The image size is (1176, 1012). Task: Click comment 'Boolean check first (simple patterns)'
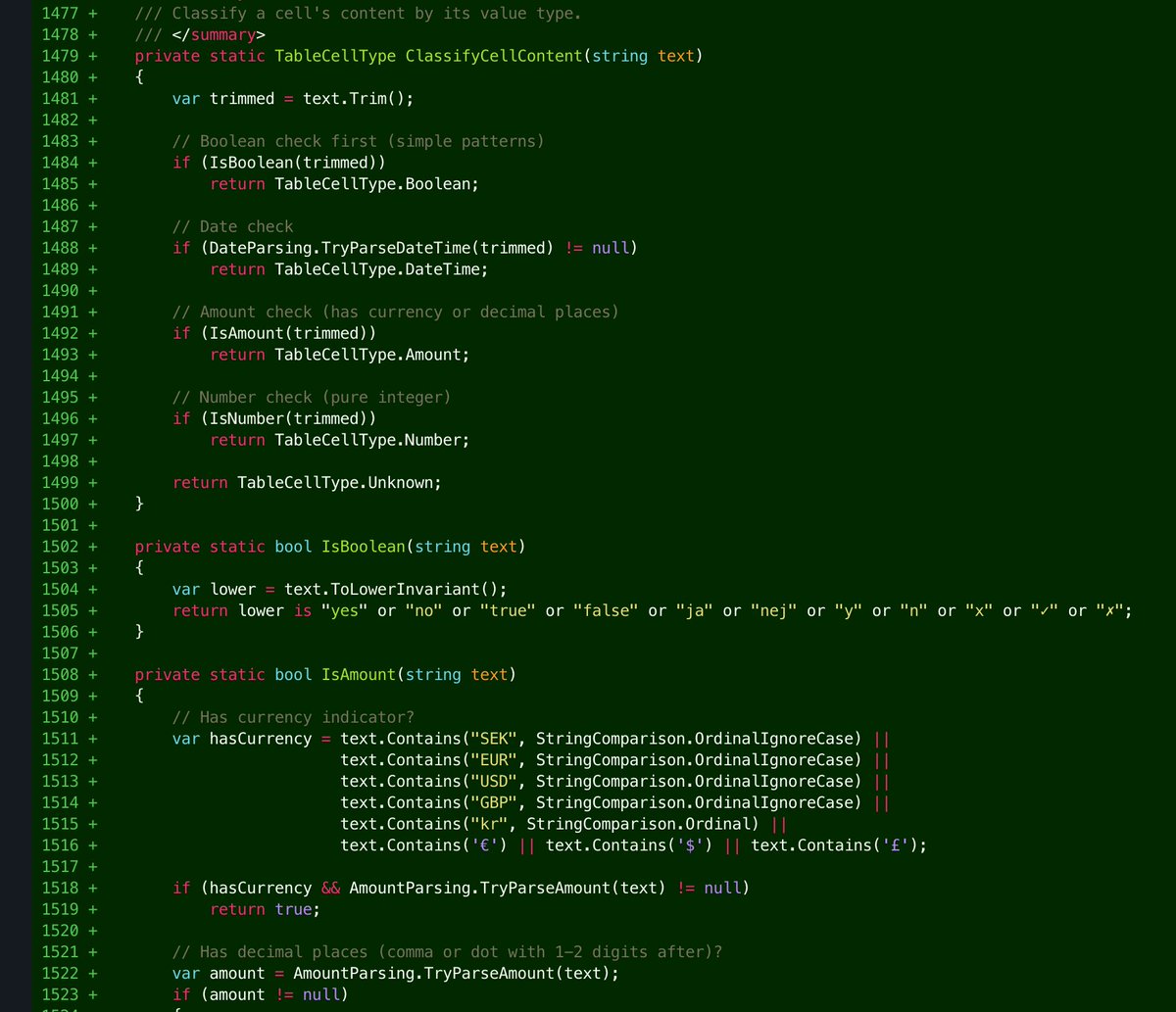[x=358, y=141]
